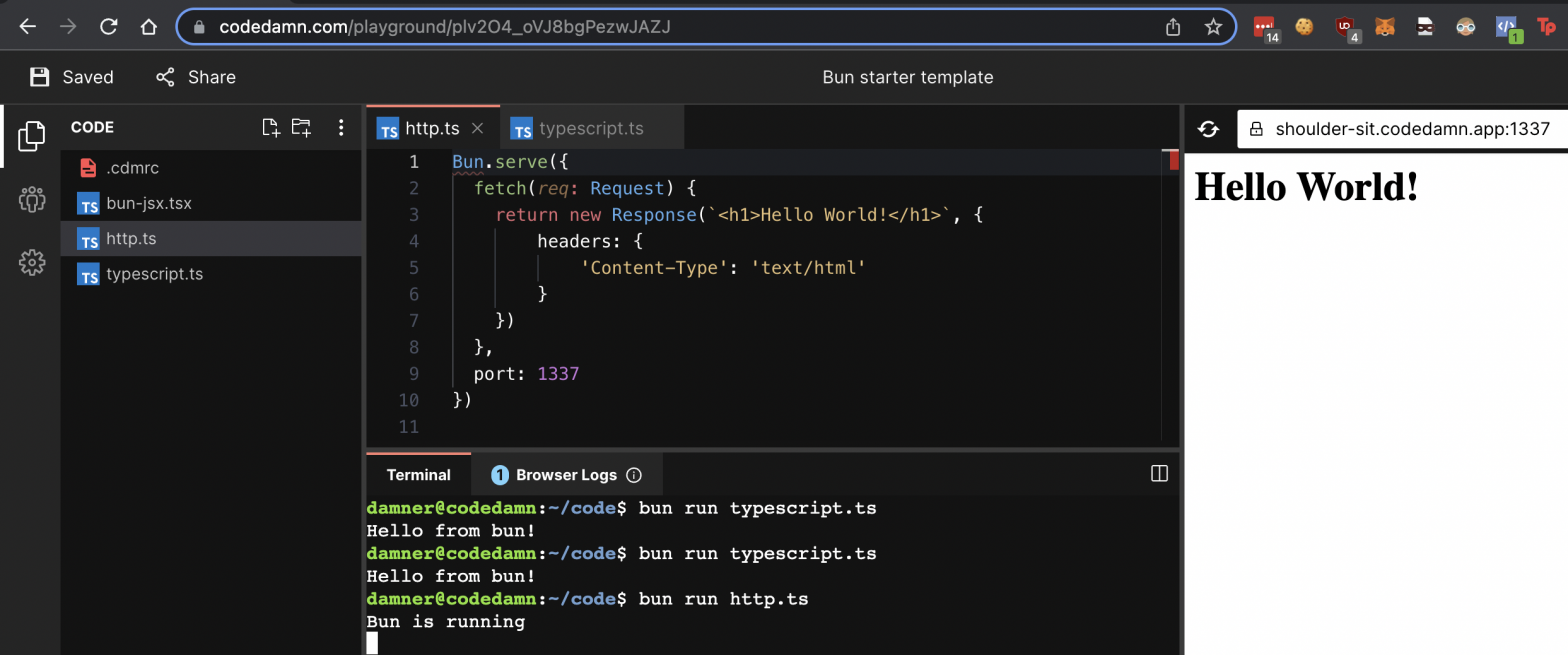This screenshot has height=655, width=1568.
Task: Switch to the Browser Logs tab
Action: click(x=565, y=475)
